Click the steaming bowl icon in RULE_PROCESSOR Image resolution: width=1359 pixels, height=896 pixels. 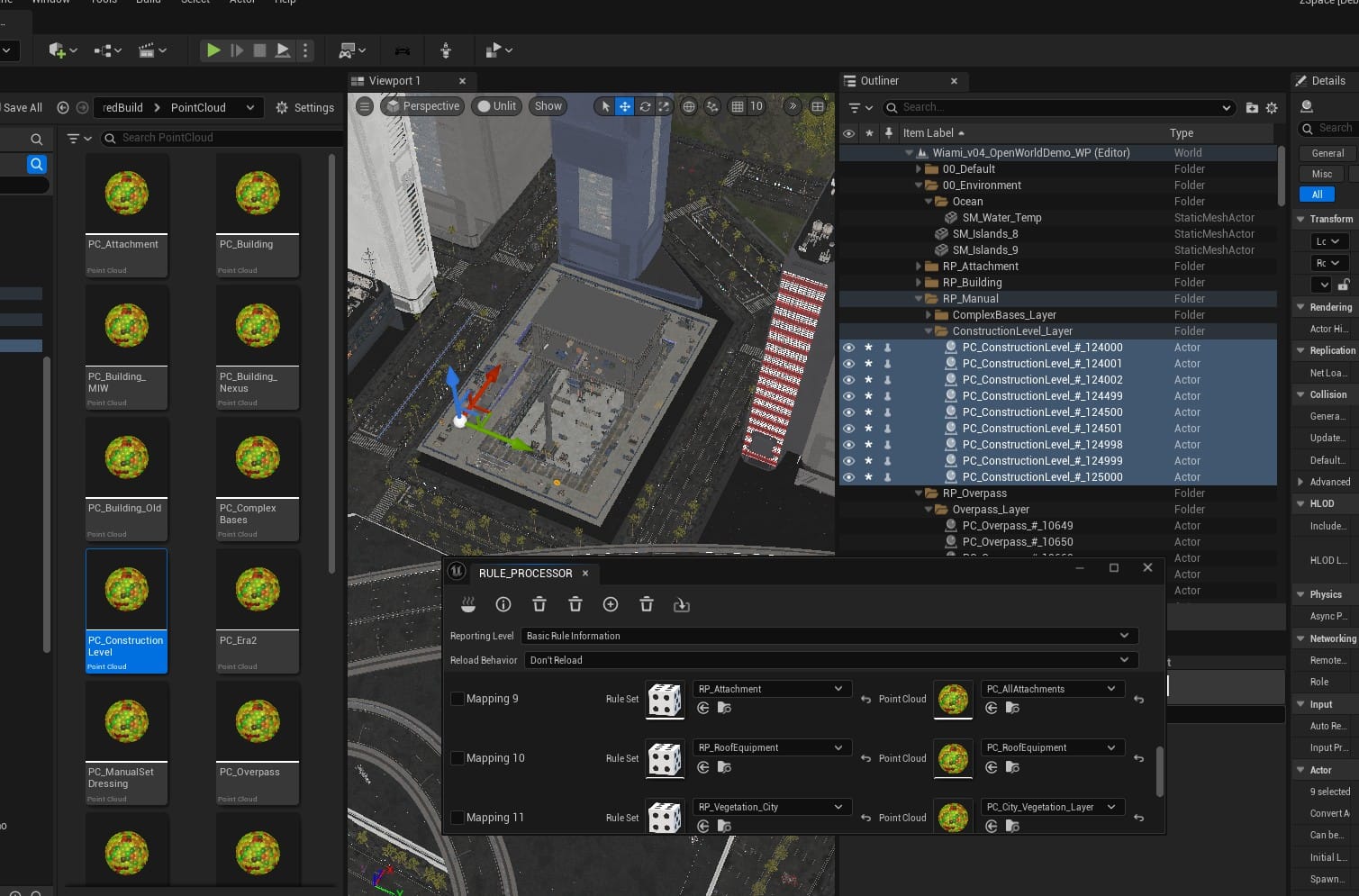tap(467, 604)
